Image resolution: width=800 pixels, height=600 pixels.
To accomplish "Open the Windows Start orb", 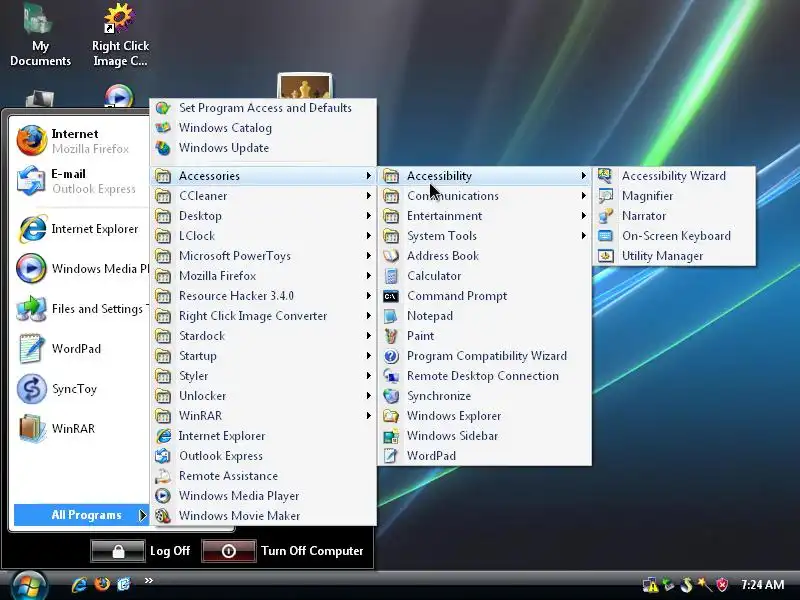I will point(29,585).
